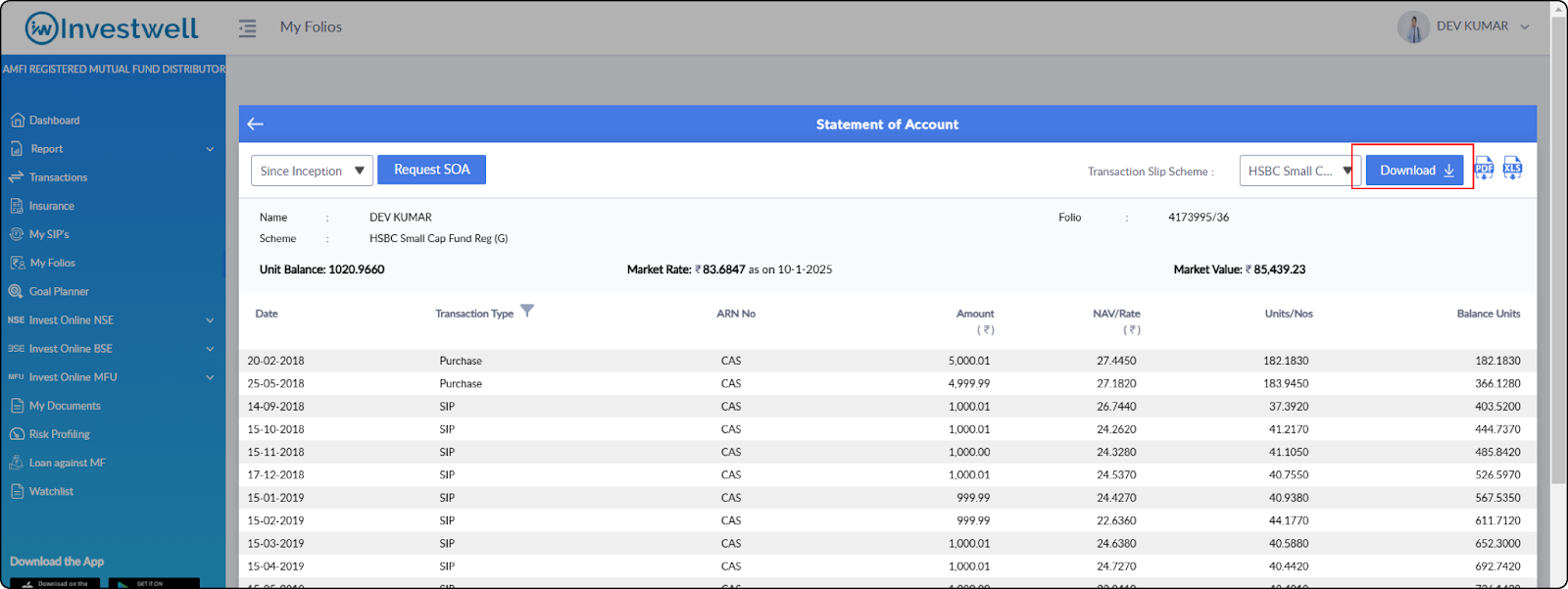Viewport: 1568px width, 589px height.
Task: Click the 20-02-2018 date cell
Action: pyautogui.click(x=275, y=361)
